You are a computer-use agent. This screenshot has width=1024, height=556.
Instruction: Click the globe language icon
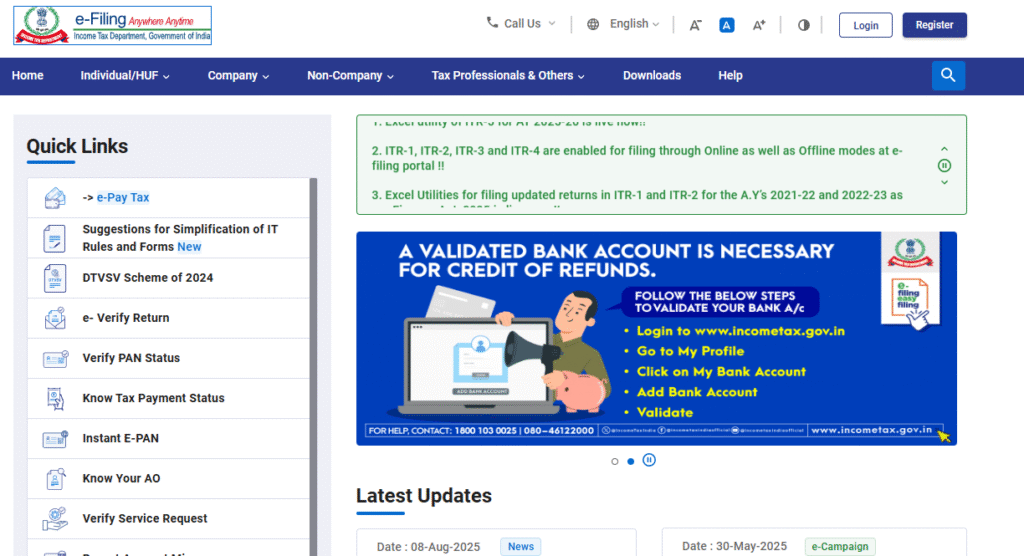[x=593, y=24]
